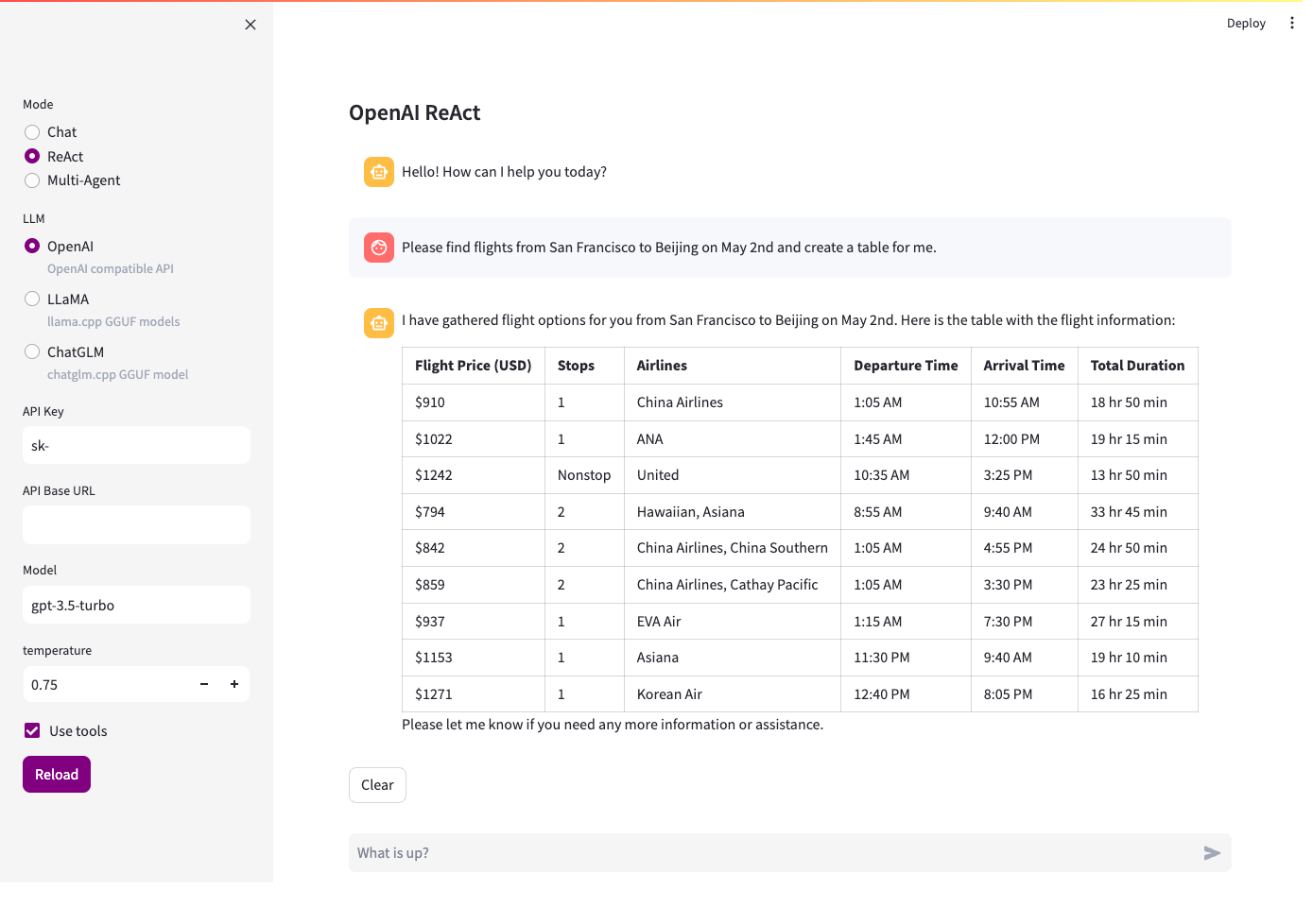
Task: Click the Flight Price (USD) column header
Action: (474, 366)
